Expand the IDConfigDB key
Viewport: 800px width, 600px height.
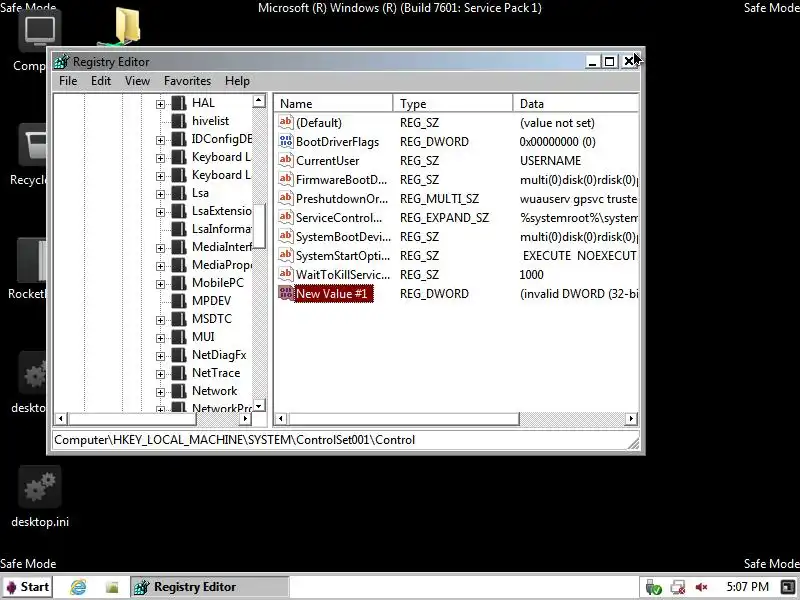(x=160, y=140)
